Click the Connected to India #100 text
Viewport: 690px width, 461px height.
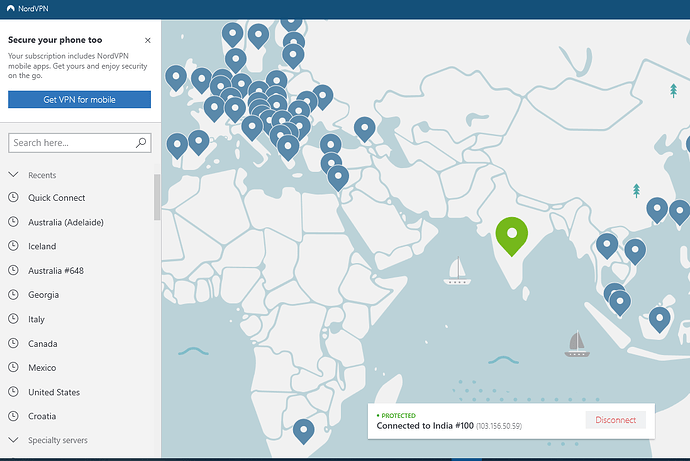click(425, 426)
